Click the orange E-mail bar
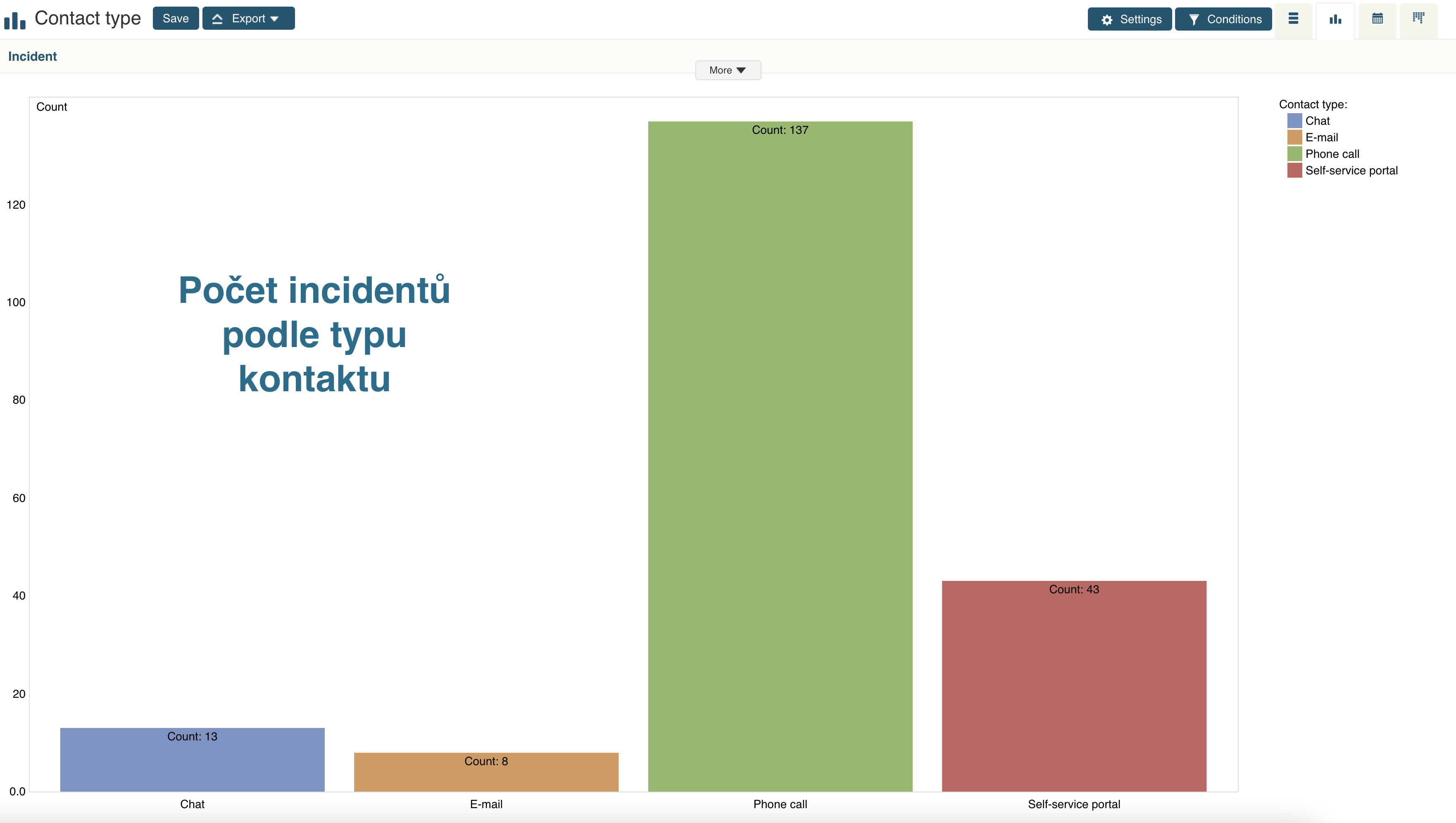 (486, 777)
